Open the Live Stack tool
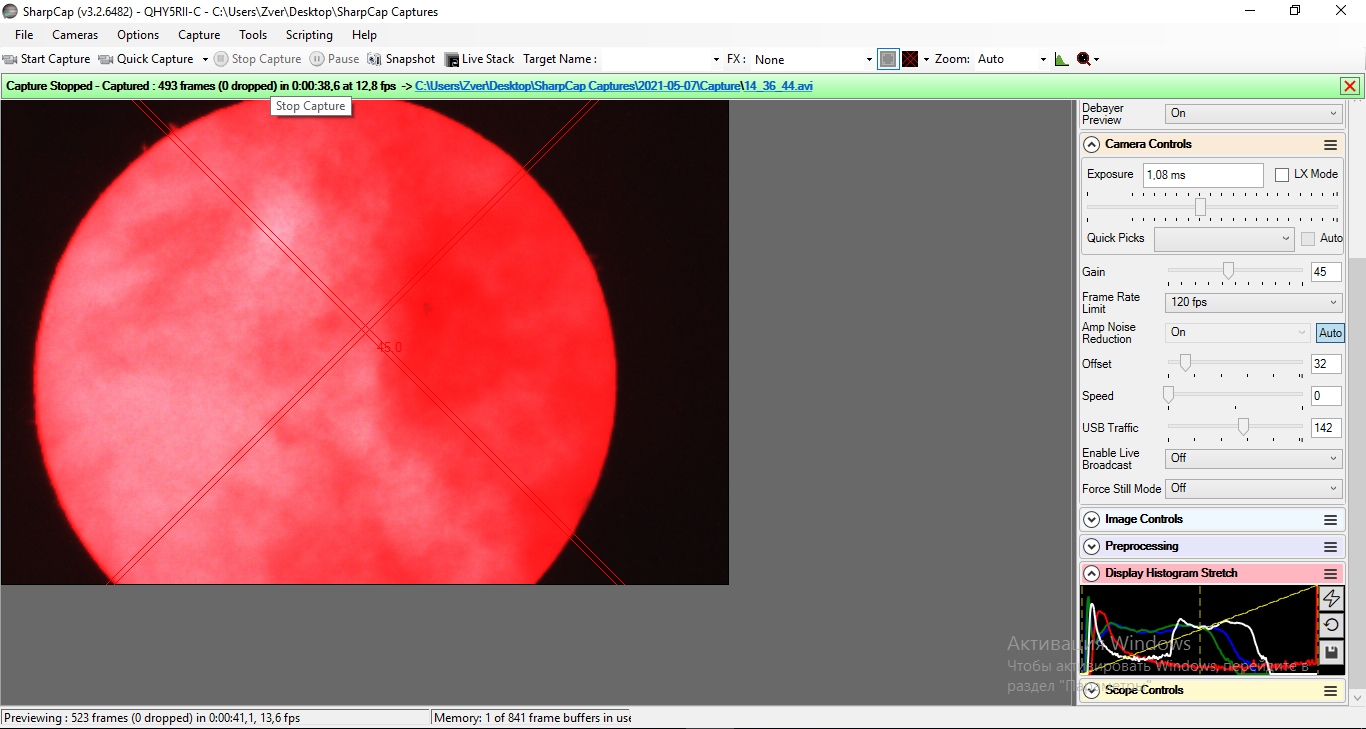Viewport: 1366px width, 729px height. pyautogui.click(x=479, y=59)
